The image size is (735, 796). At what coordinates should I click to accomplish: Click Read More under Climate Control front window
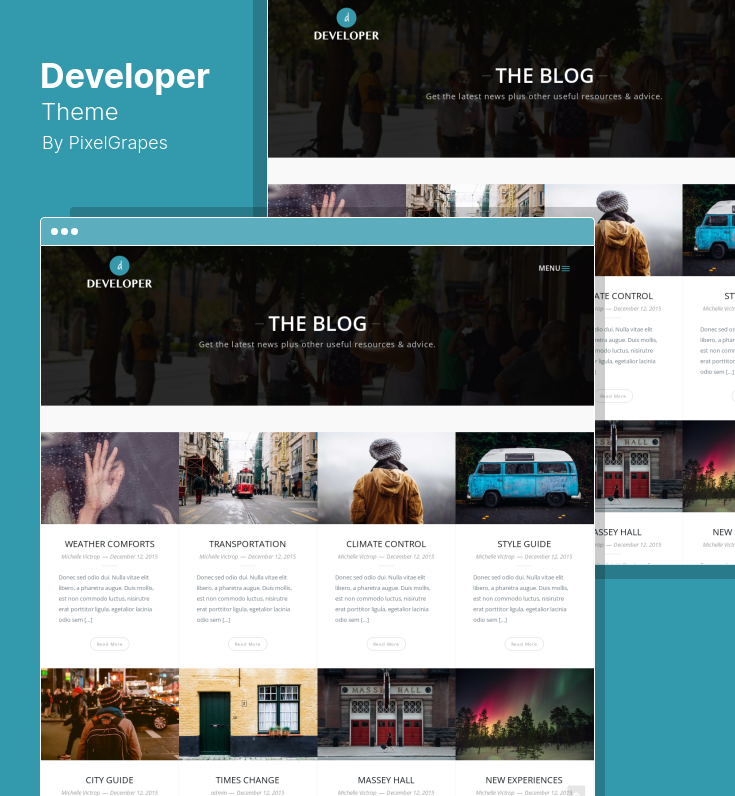[x=386, y=644]
